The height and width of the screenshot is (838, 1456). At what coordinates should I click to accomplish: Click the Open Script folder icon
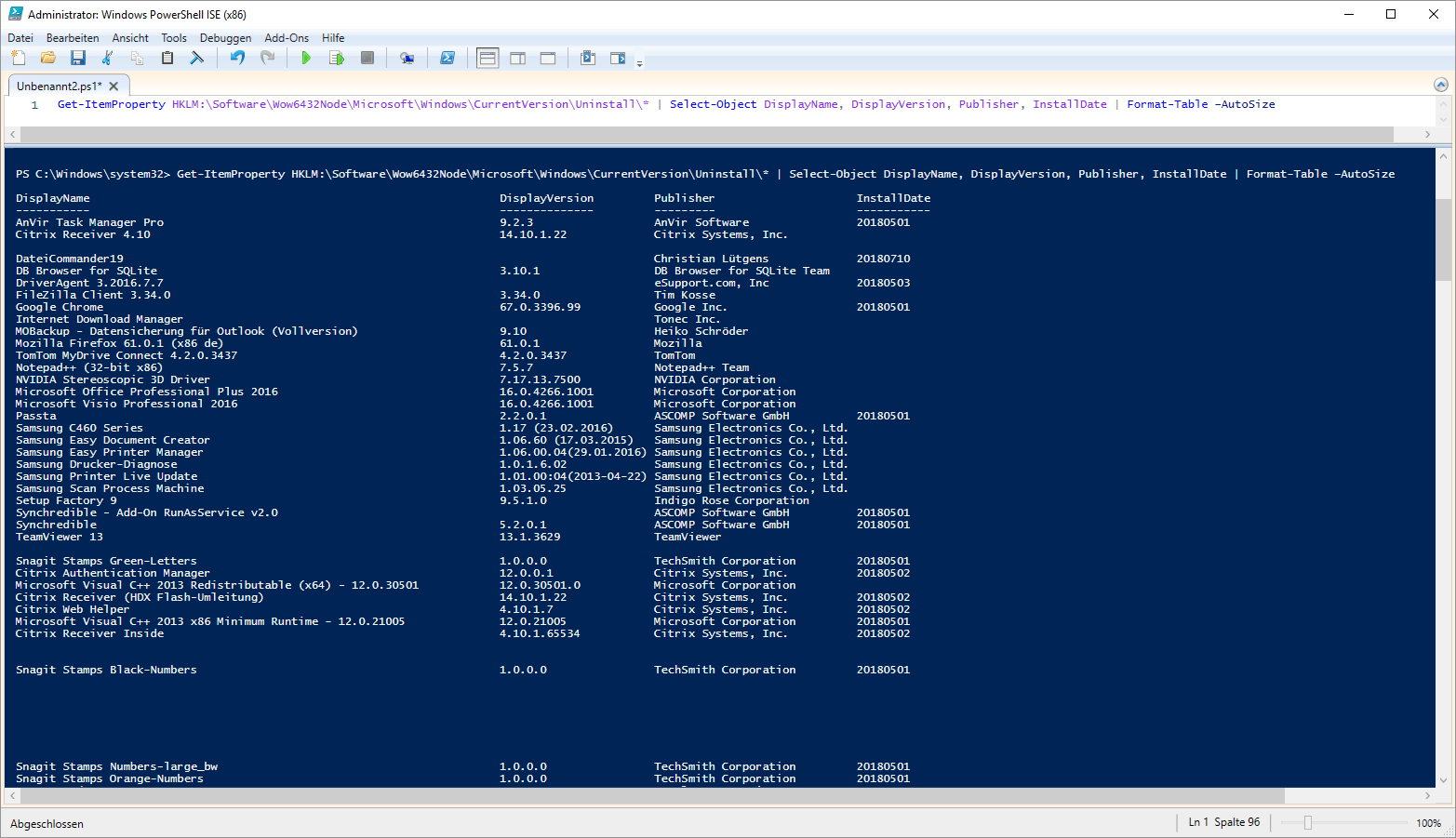coord(48,58)
